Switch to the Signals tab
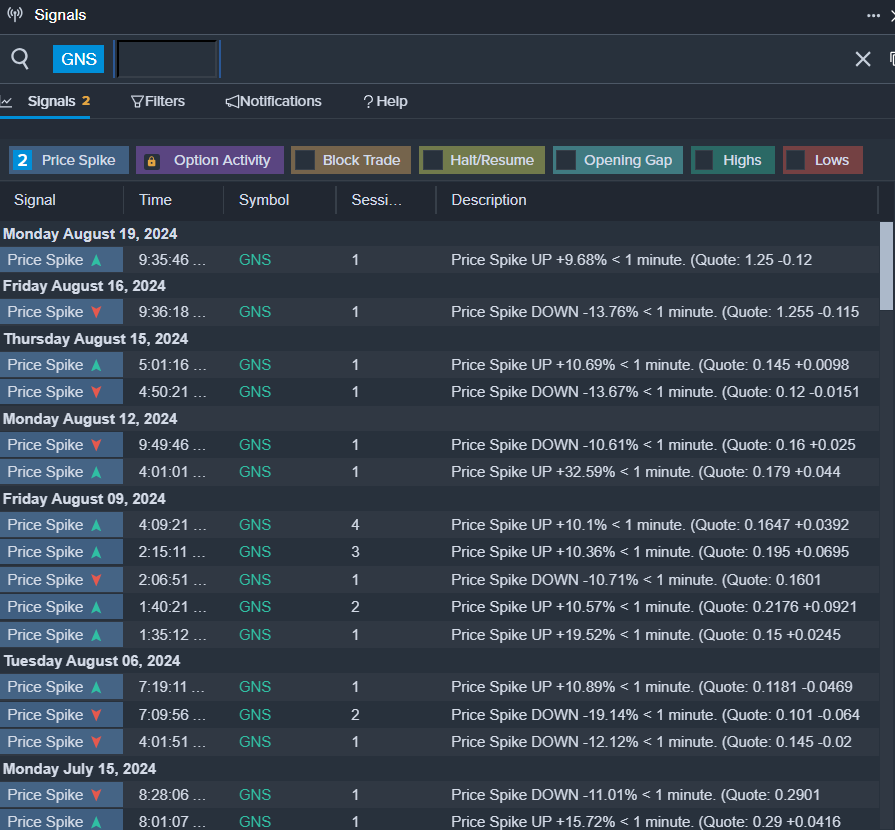The width and height of the screenshot is (895, 830). pos(51,101)
